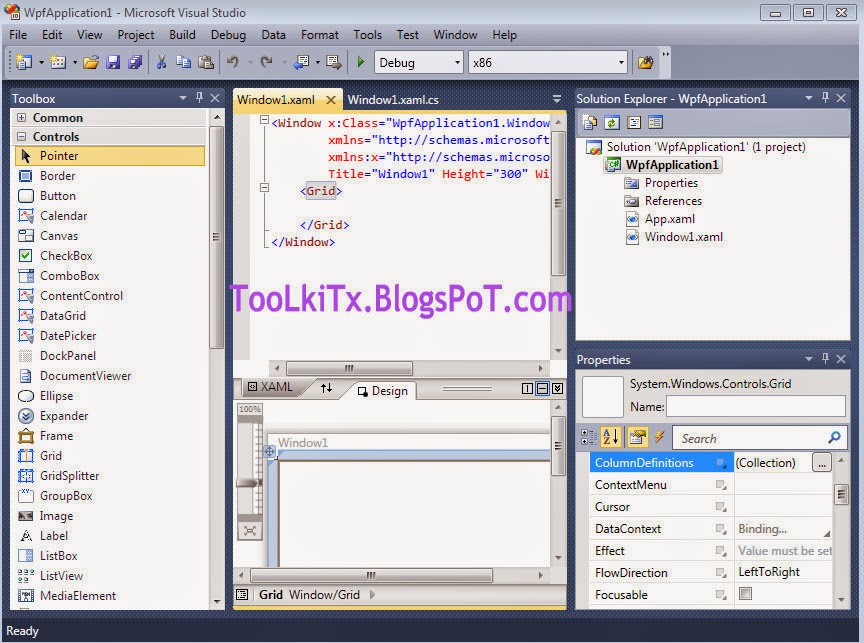The width and height of the screenshot is (864, 643).
Task: Click the Open File folder icon
Action: click(91, 62)
